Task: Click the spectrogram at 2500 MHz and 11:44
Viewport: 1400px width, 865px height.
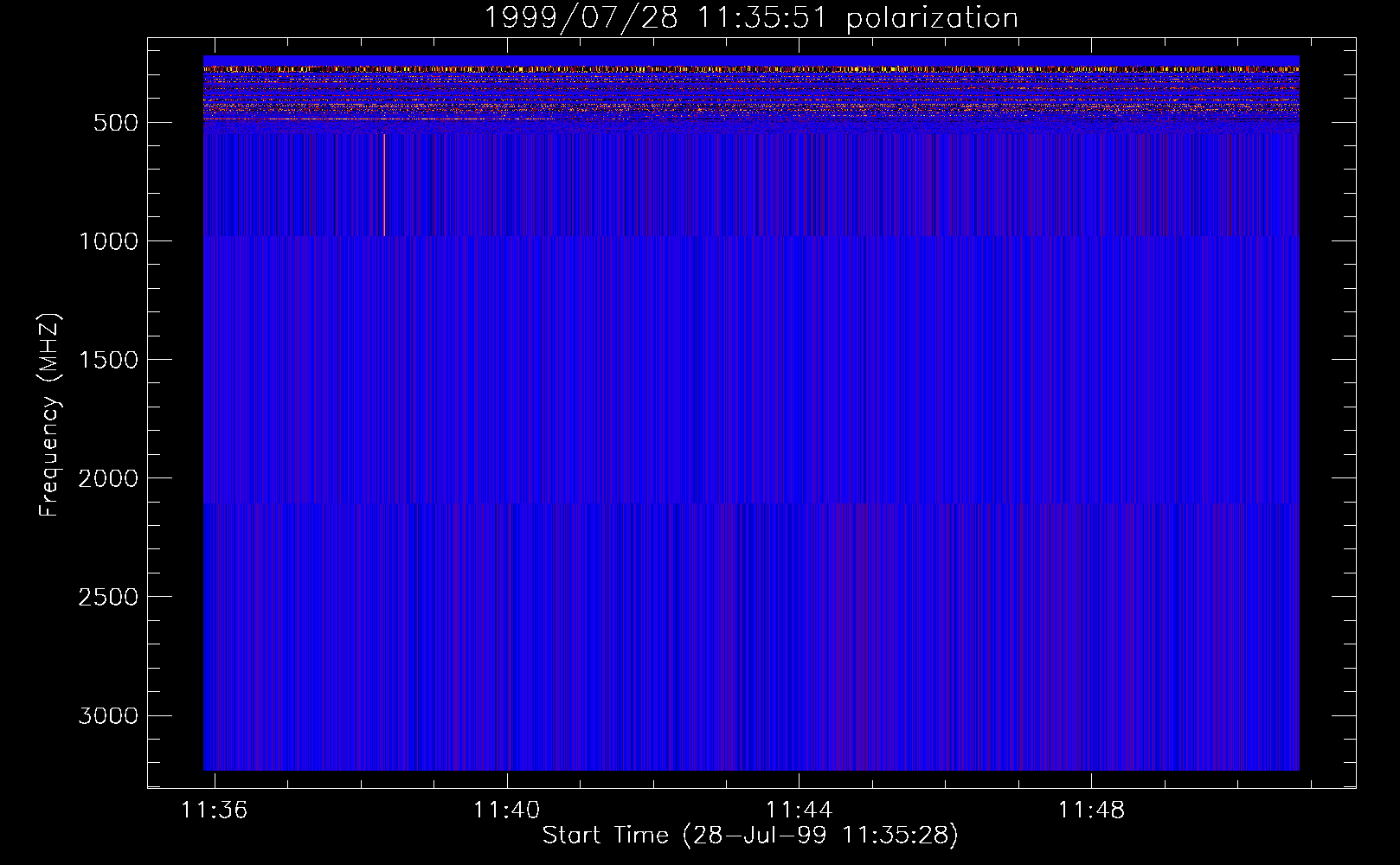Action: tap(799, 596)
